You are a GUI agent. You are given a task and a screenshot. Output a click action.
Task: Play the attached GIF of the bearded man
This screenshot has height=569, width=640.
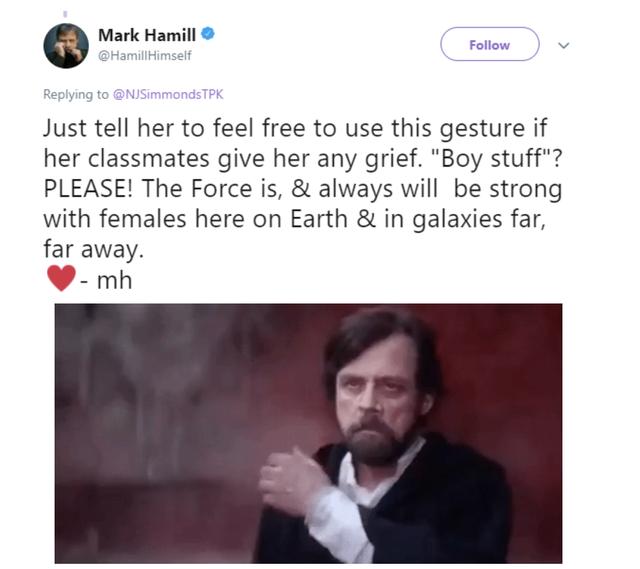coord(308,433)
